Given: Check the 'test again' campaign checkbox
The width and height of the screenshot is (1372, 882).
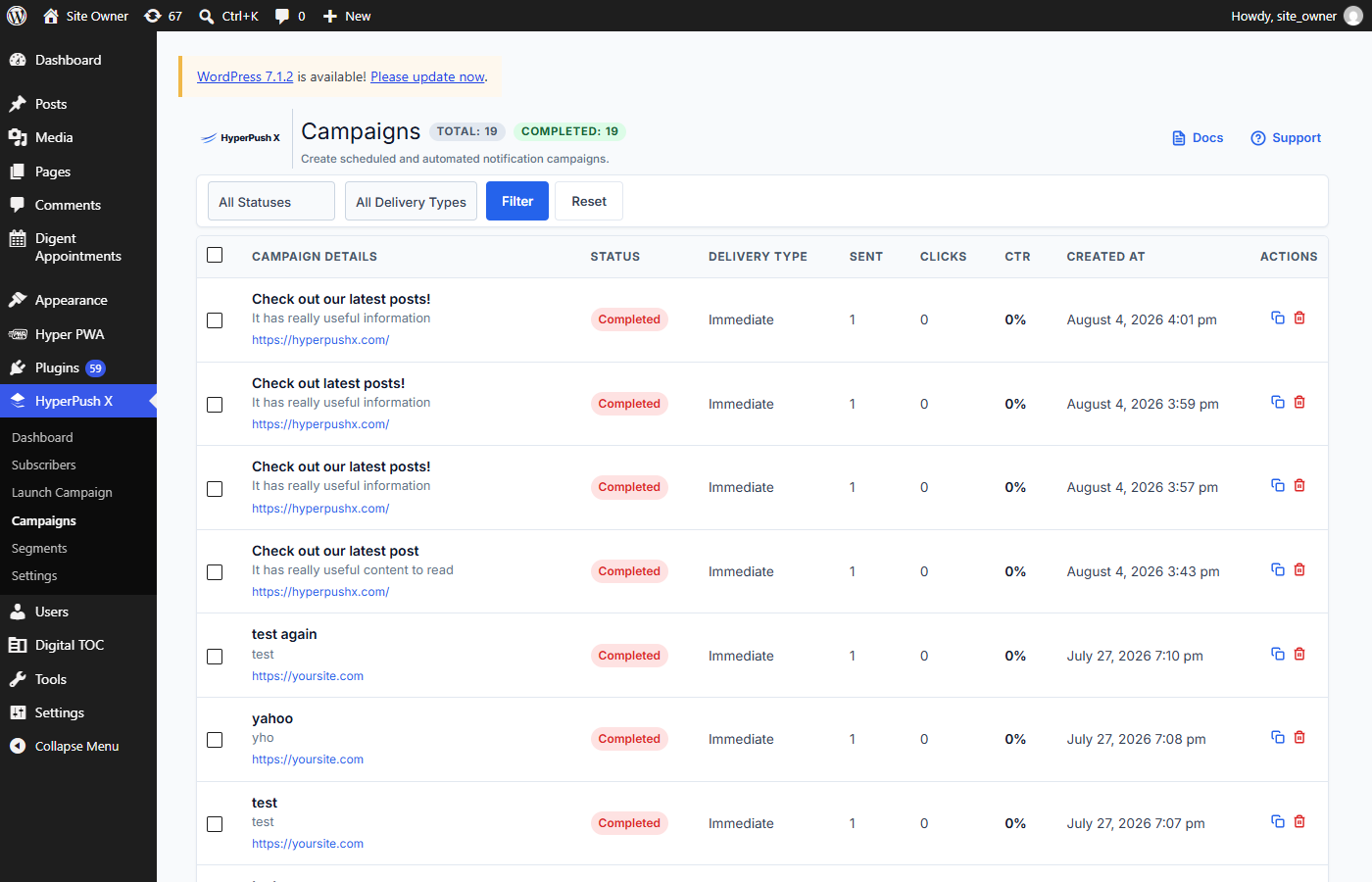Looking at the screenshot, I should click(x=215, y=657).
